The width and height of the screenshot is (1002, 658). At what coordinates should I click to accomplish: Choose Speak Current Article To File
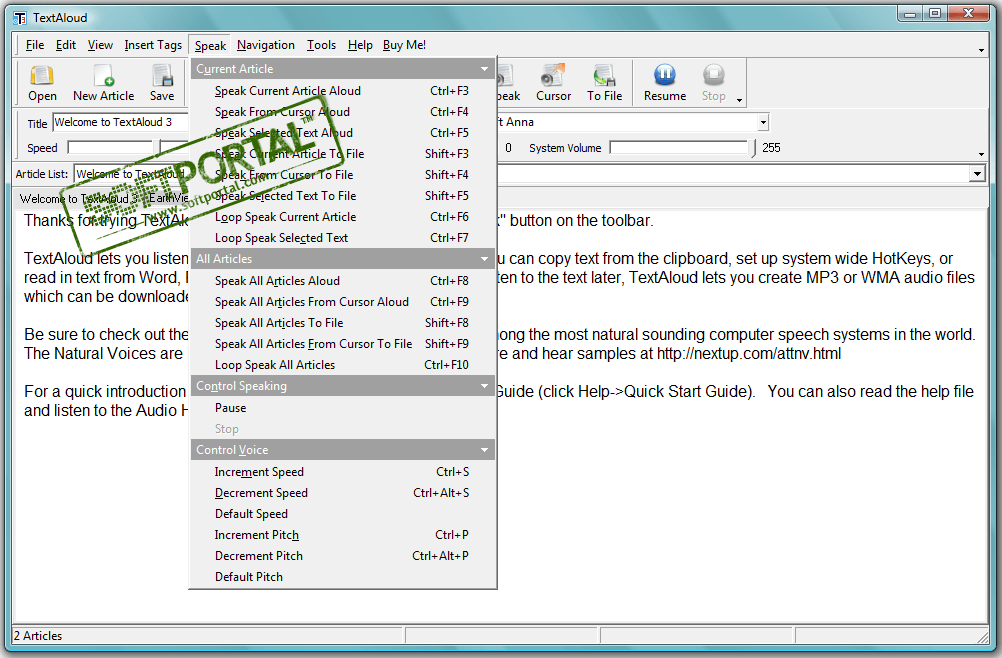pyautogui.click(x=343, y=154)
